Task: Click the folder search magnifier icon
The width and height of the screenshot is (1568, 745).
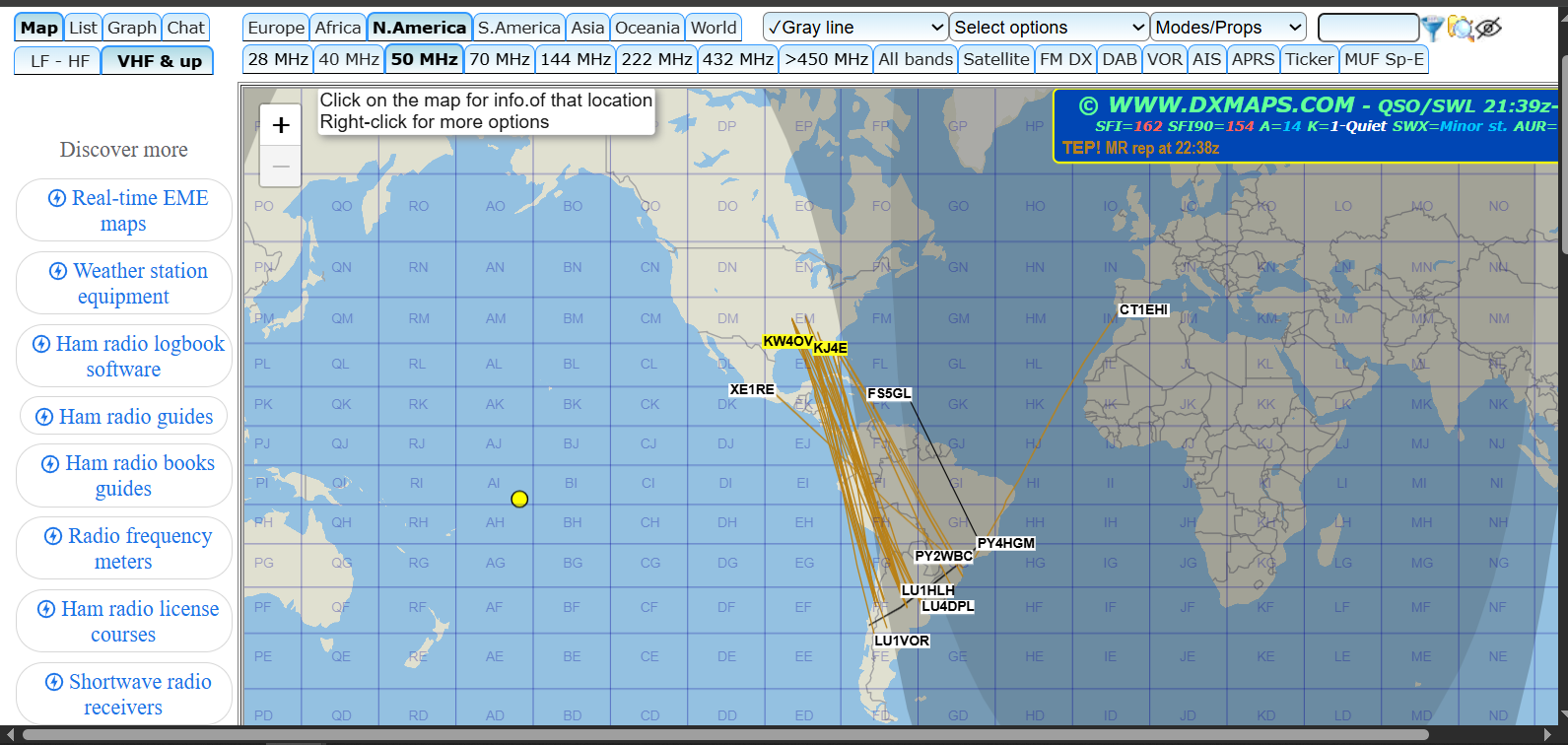Action: (1461, 29)
